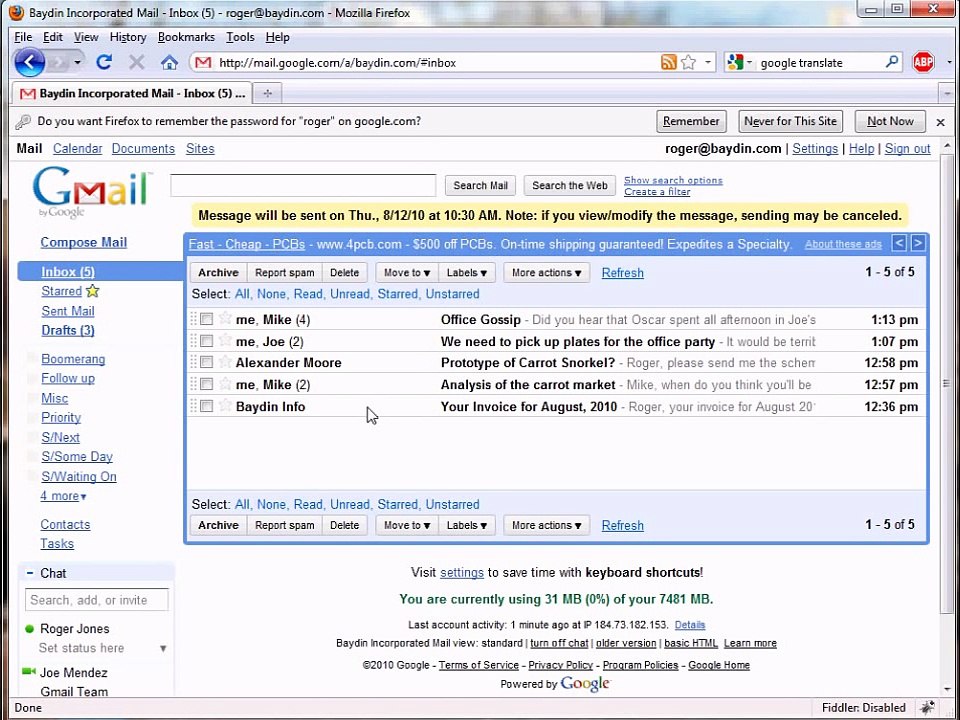
Task: Star the Analysis of the carrot market thread
Action: [225, 384]
